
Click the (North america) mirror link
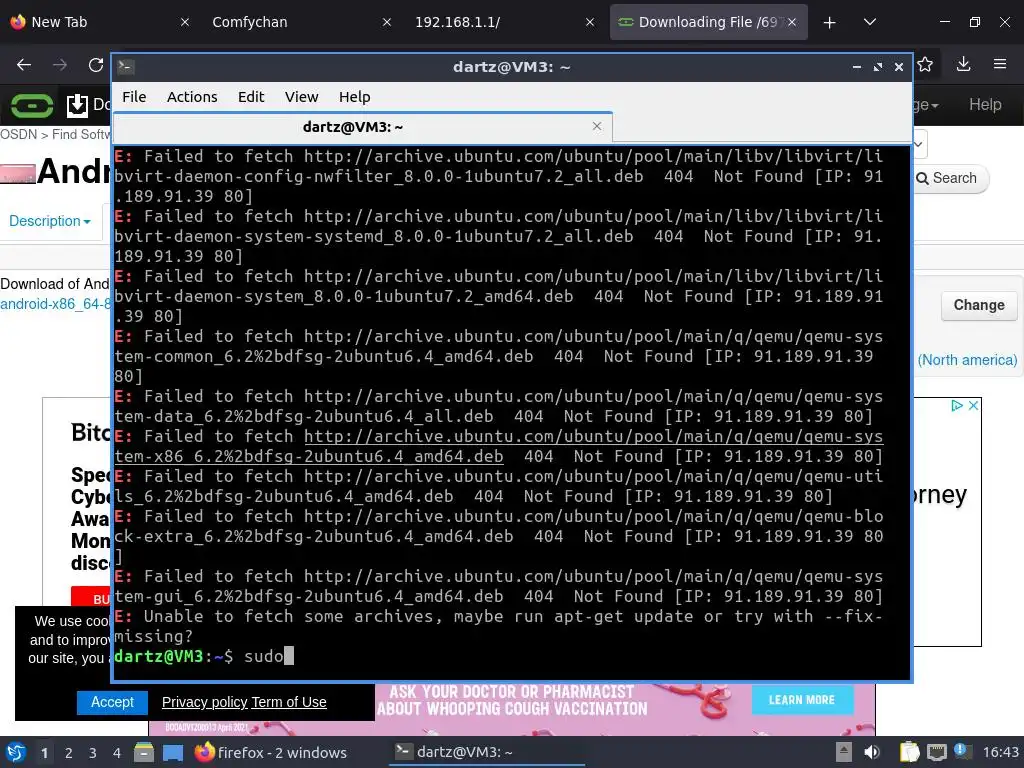(967, 360)
